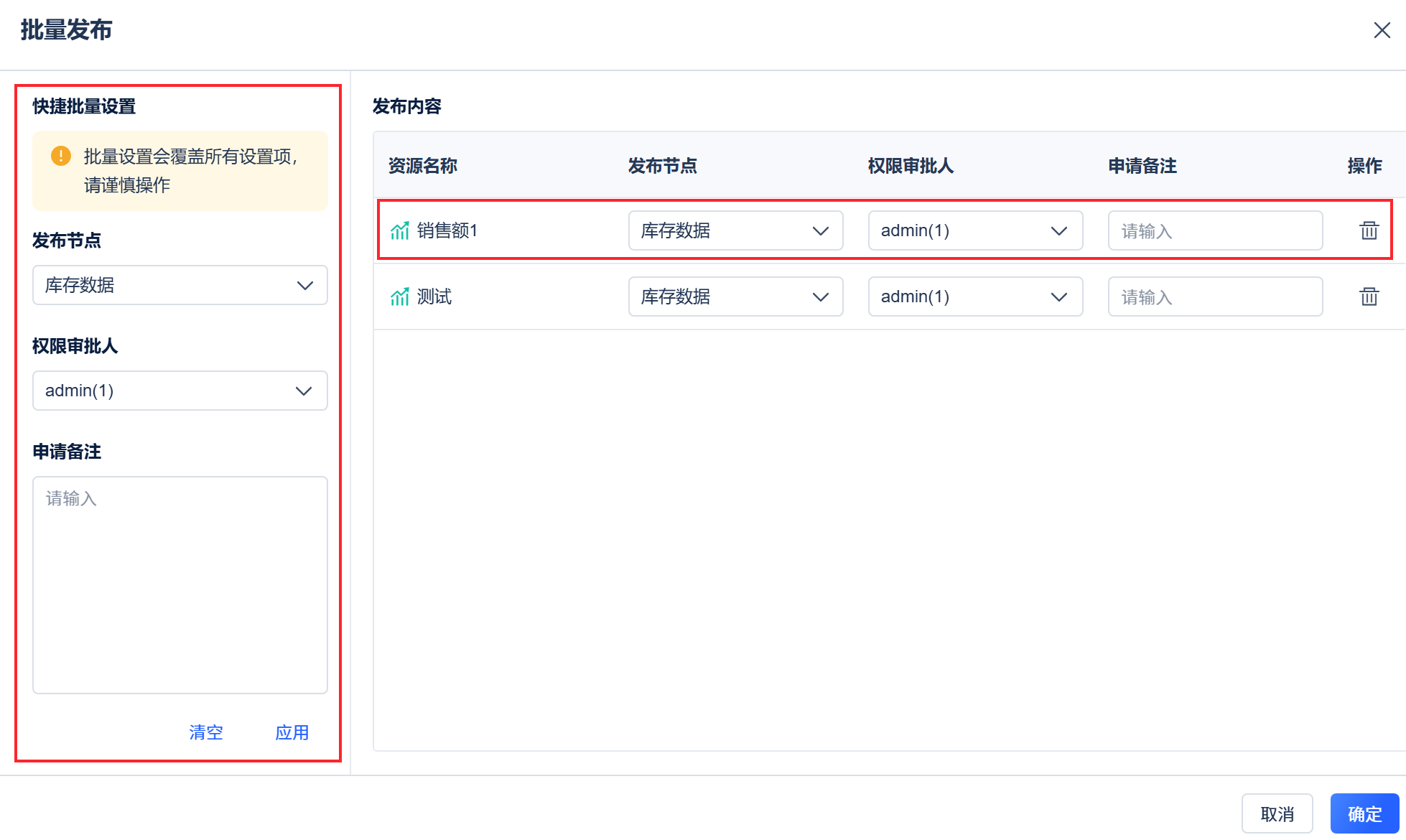The image size is (1406, 840).
Task: Click the 权限审批人 column header
Action: pos(911,166)
